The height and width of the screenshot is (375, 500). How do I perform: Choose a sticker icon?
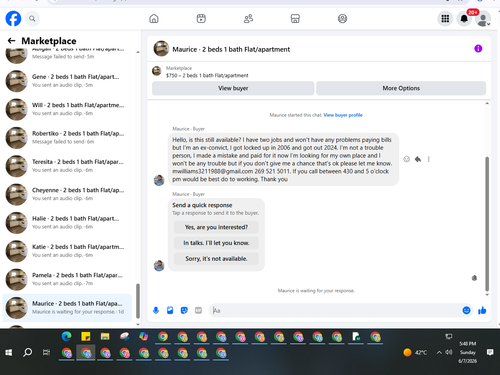[x=184, y=311]
